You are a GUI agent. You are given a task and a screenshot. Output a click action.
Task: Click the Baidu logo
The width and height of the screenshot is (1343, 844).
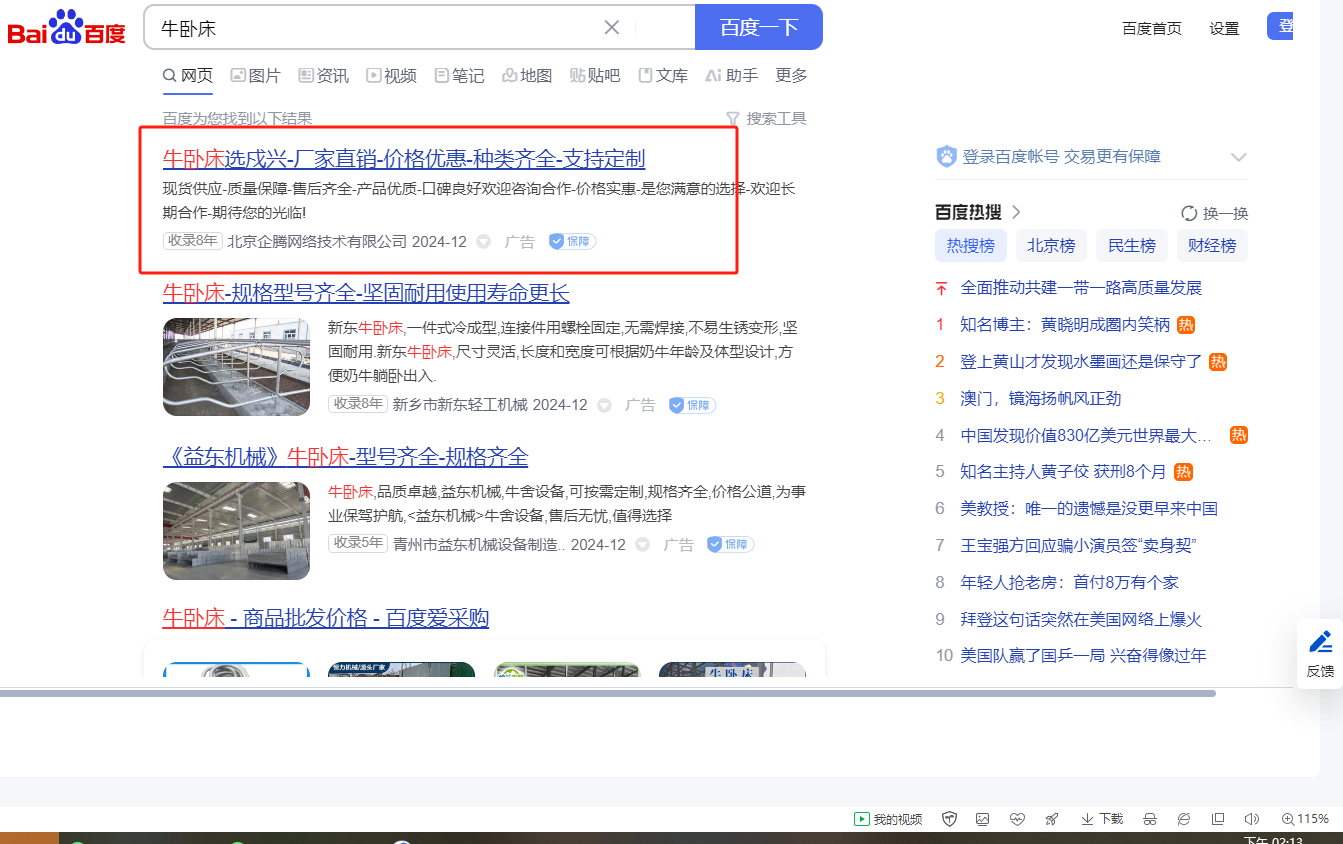[x=66, y=28]
